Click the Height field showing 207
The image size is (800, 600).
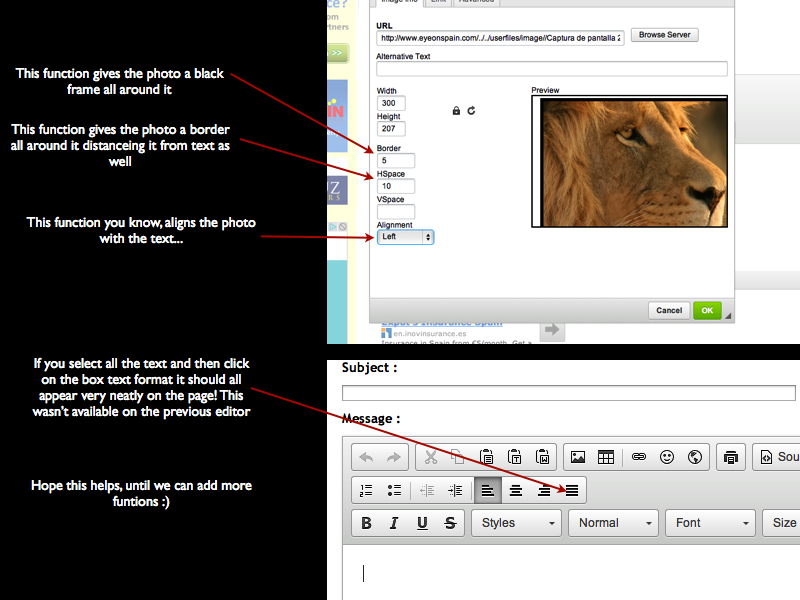(x=391, y=129)
